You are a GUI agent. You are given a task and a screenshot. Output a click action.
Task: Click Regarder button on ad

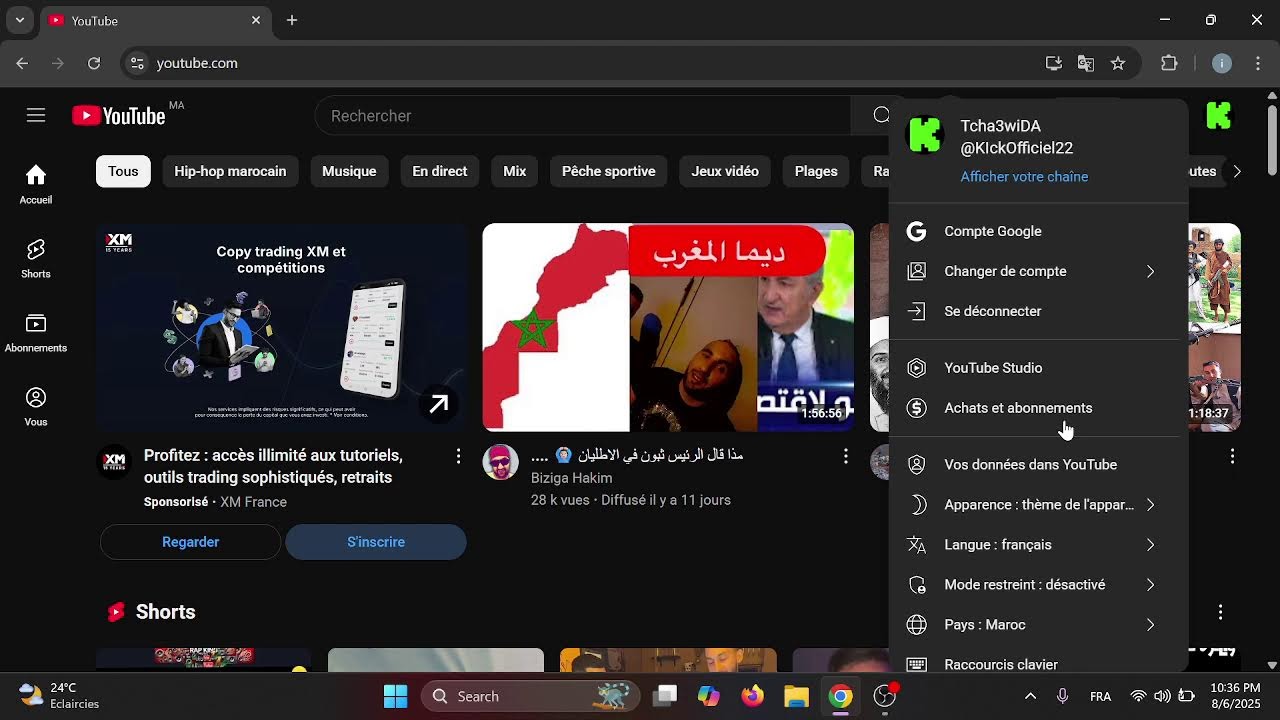click(190, 542)
